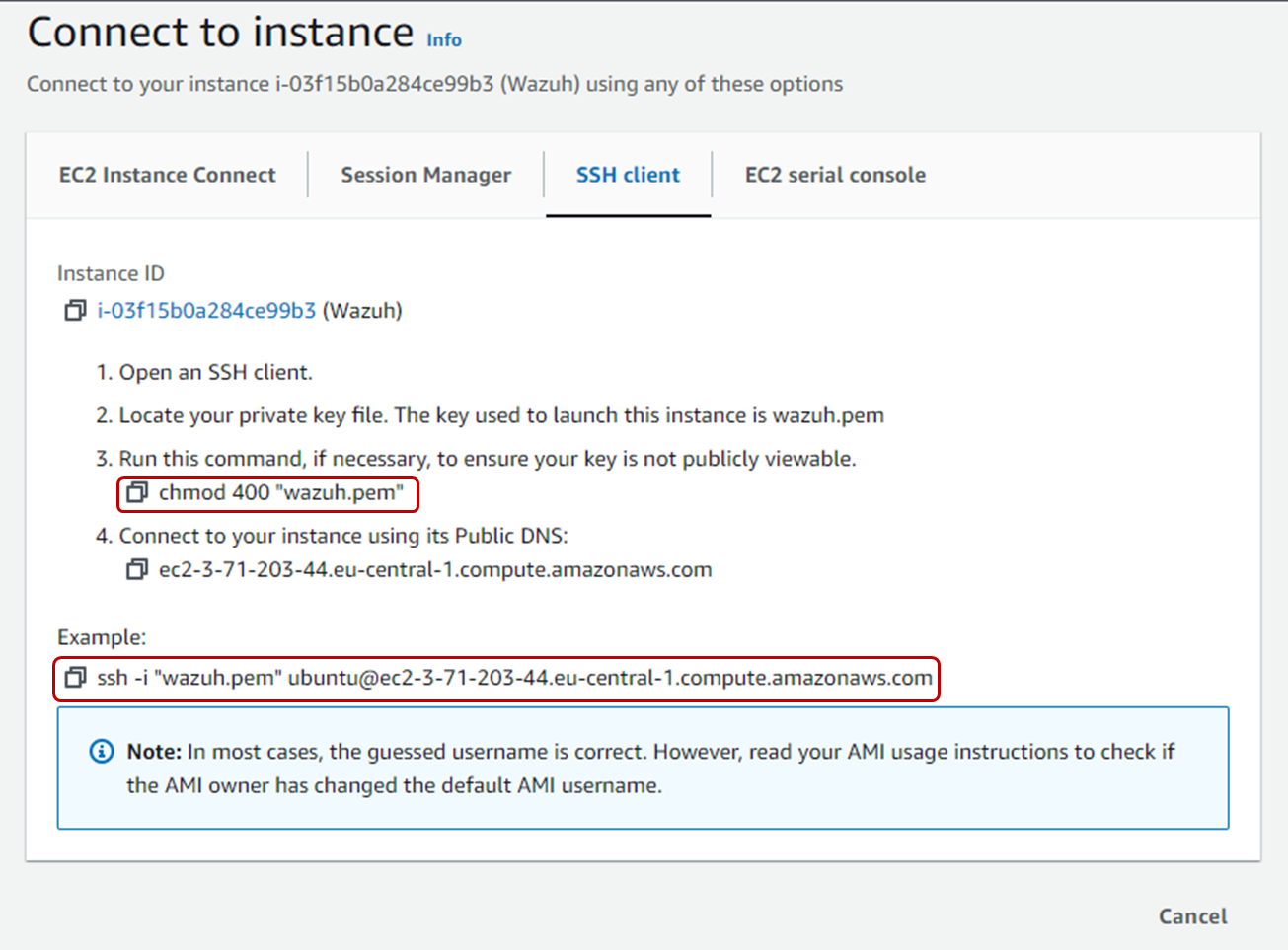Copy the example ssh command
The height and width of the screenshot is (950, 1288).
coord(75,678)
